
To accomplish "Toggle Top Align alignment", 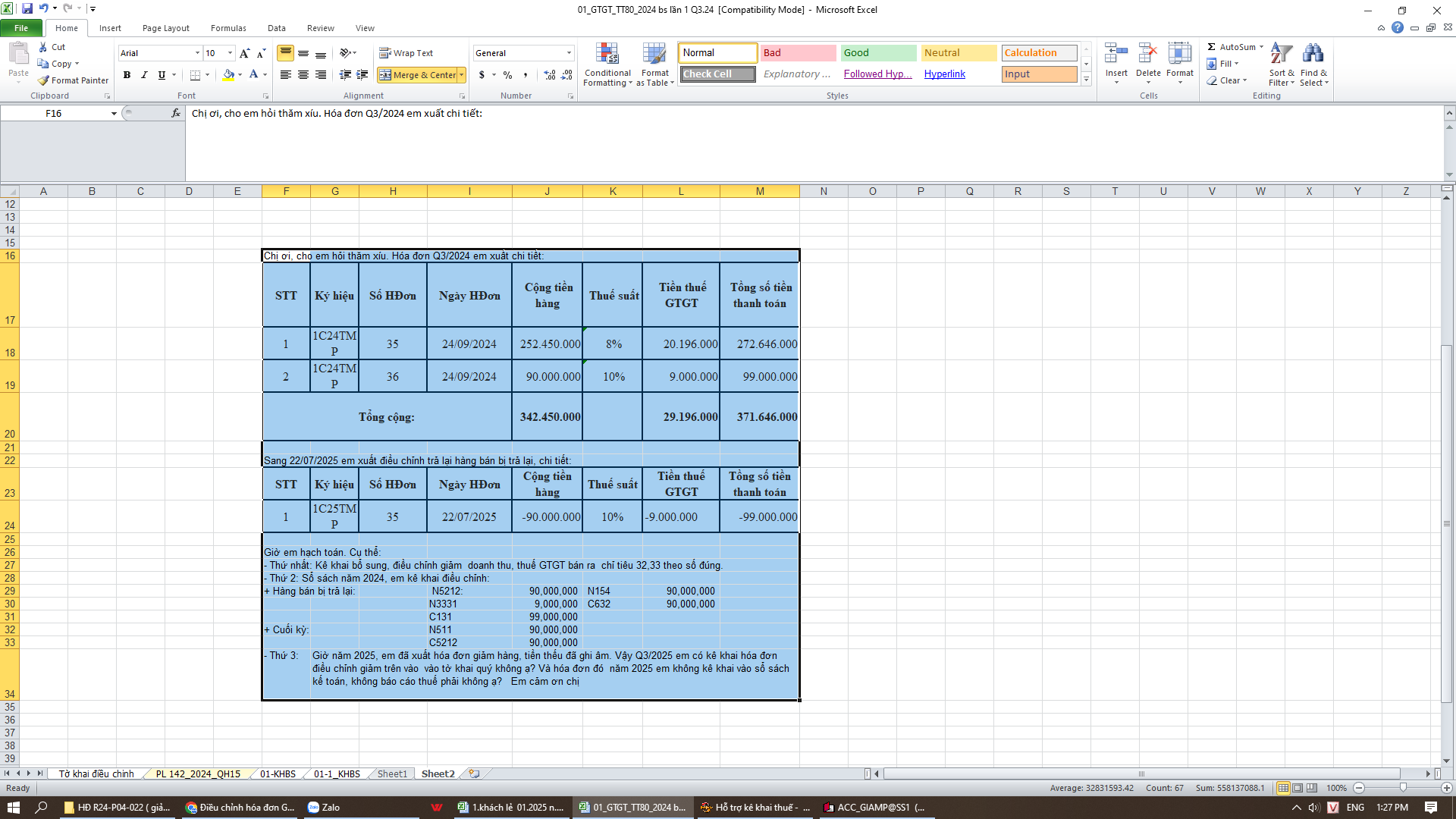I will 285,53.
